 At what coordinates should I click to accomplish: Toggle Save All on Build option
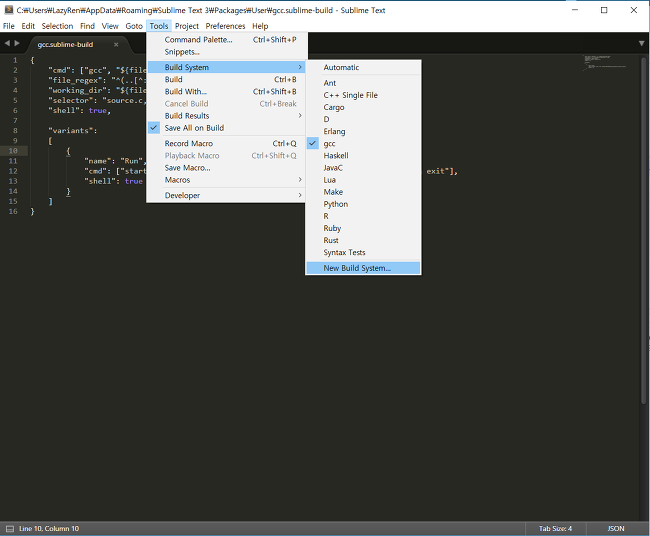pos(226,128)
